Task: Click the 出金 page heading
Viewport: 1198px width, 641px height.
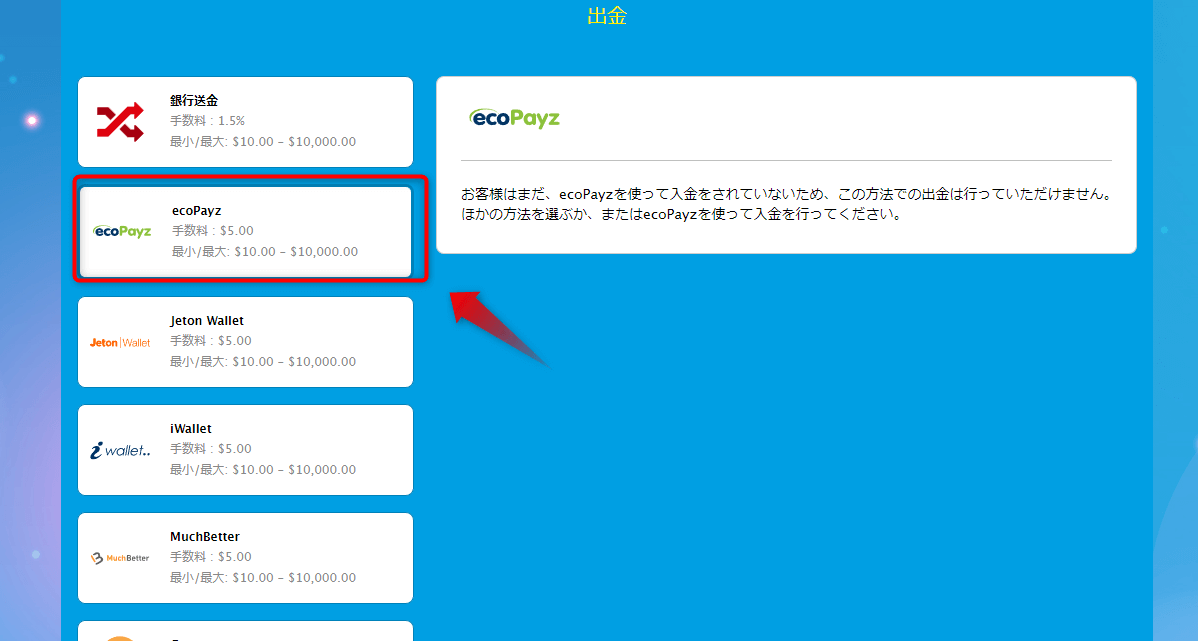Action: coord(607,16)
